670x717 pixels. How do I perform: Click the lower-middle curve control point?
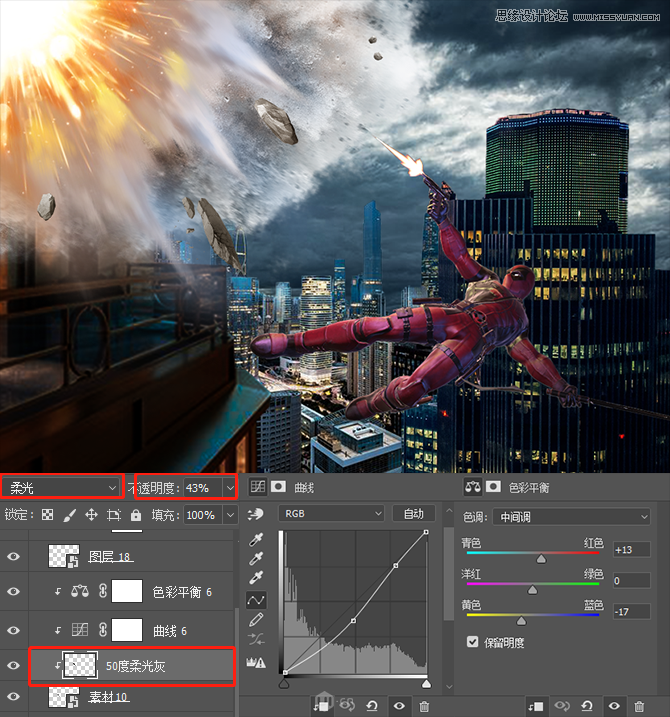pos(353,621)
